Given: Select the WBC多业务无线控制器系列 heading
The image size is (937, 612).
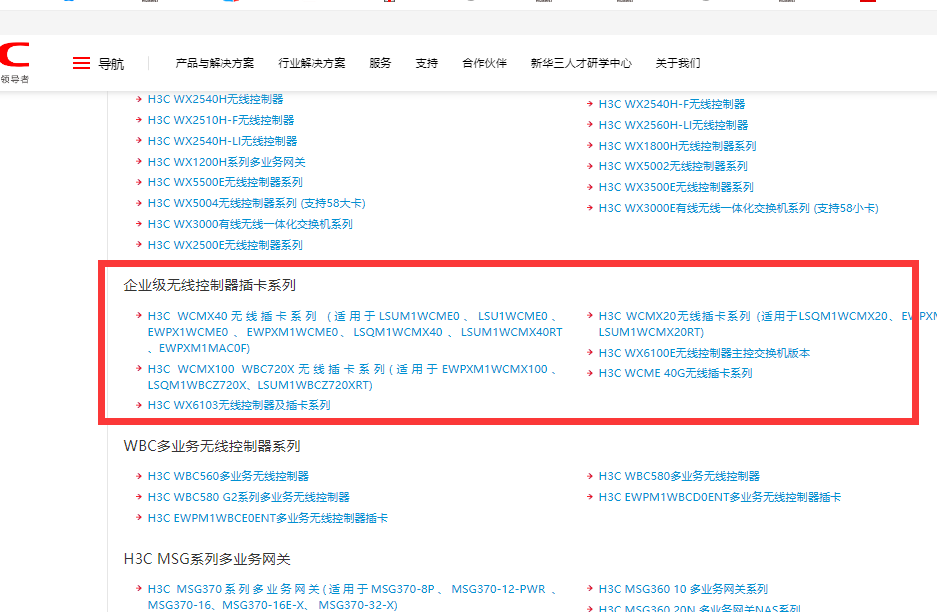Looking at the screenshot, I should point(212,446).
